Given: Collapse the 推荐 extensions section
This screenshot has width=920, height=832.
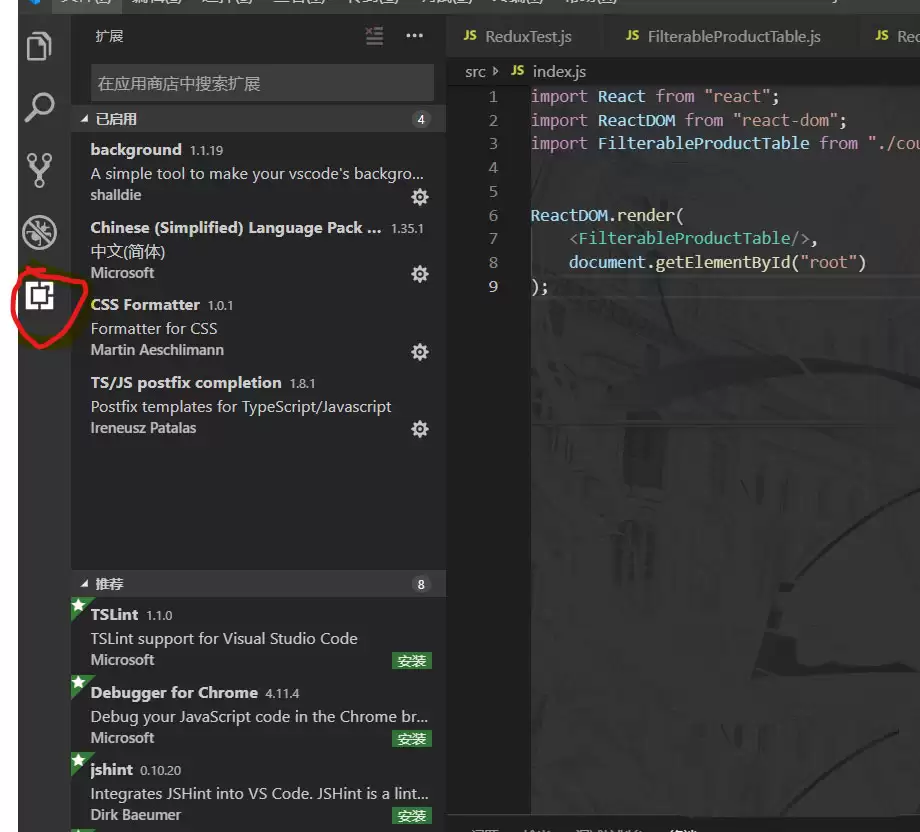Looking at the screenshot, I should click(x=110, y=583).
